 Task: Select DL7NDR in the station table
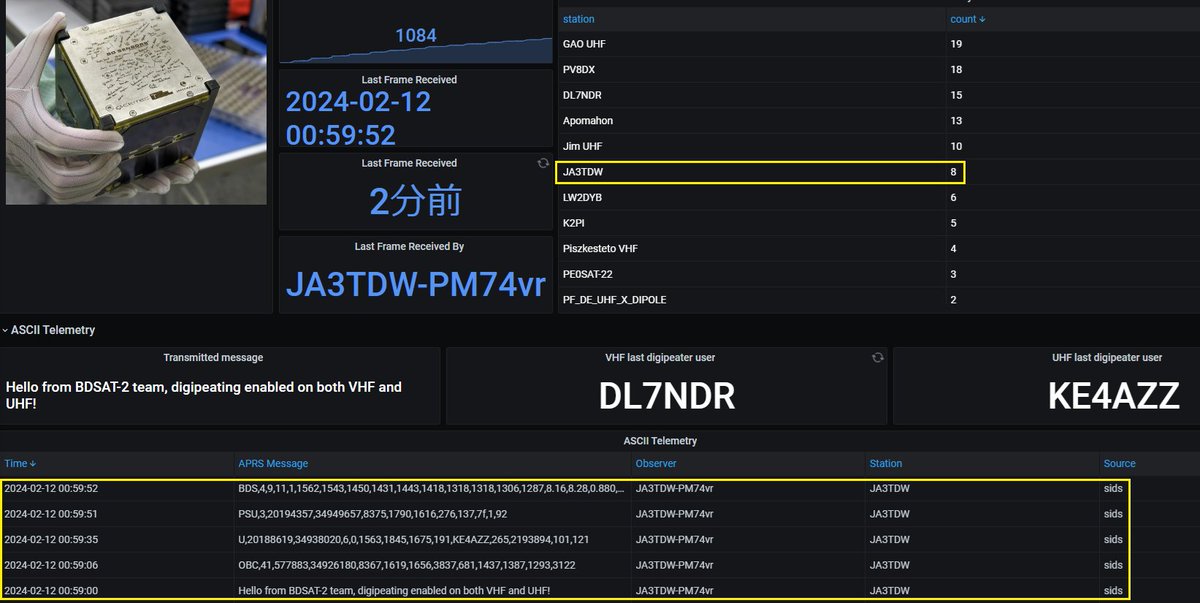tap(582, 96)
